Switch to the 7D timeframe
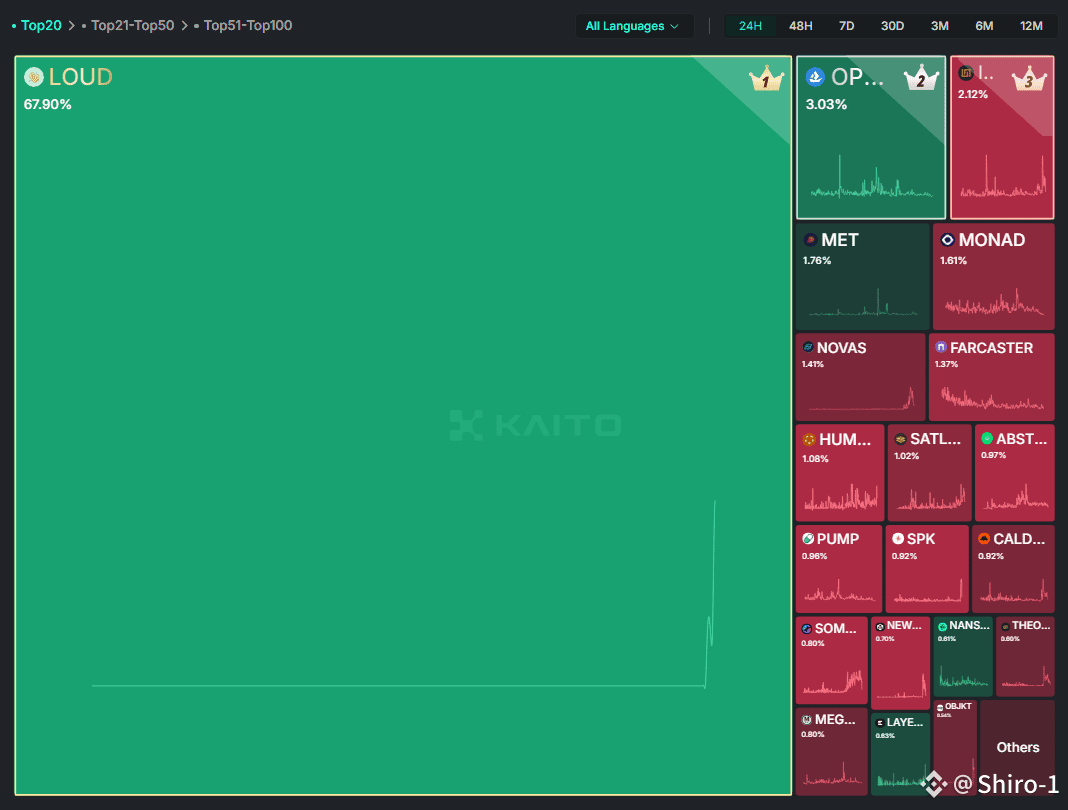Image resolution: width=1068 pixels, height=810 pixels. 846,26
